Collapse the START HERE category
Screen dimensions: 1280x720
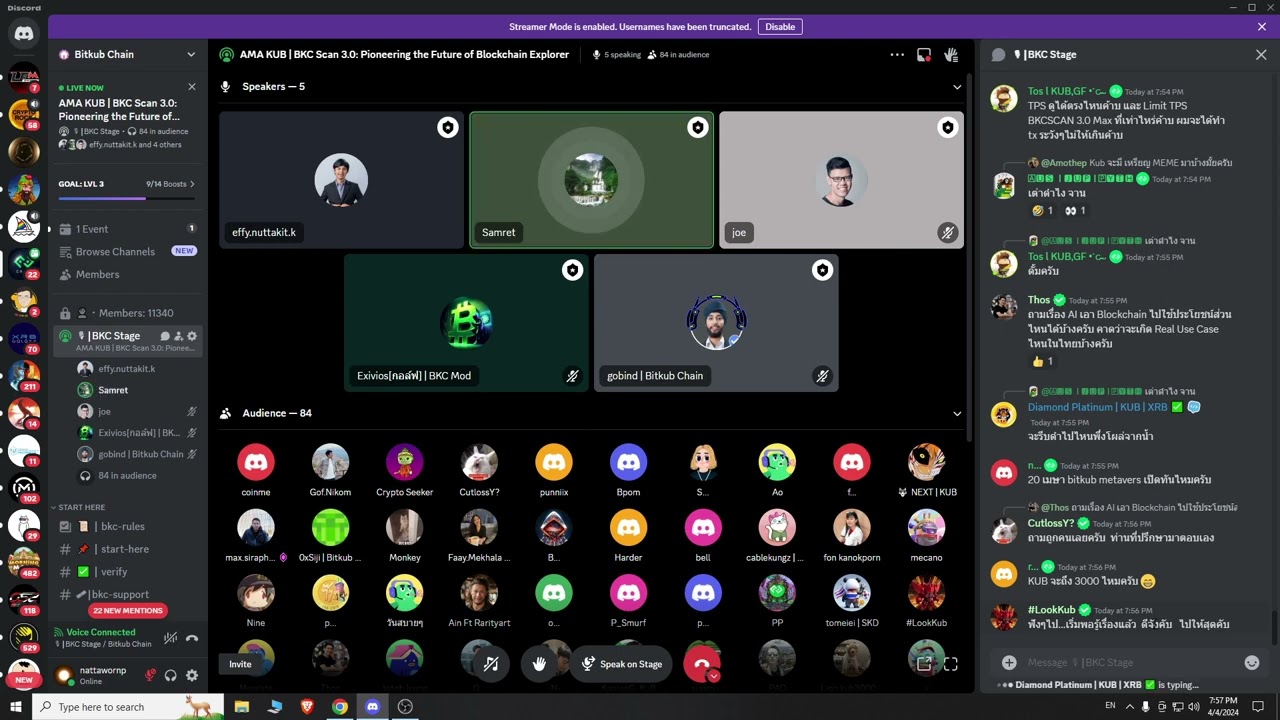(80, 507)
